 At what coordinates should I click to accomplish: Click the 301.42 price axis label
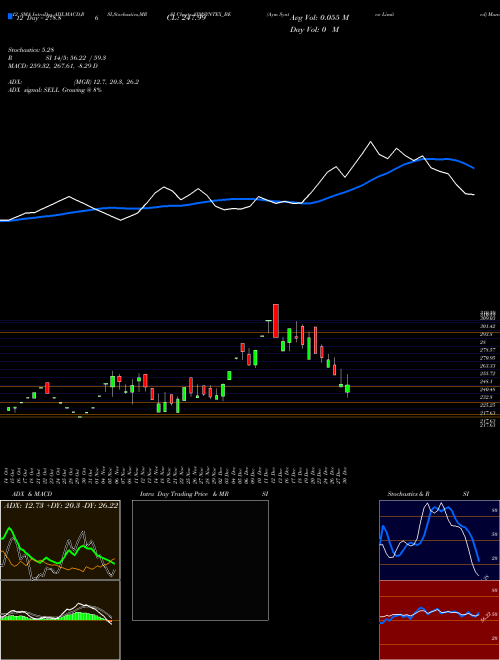tap(488, 327)
